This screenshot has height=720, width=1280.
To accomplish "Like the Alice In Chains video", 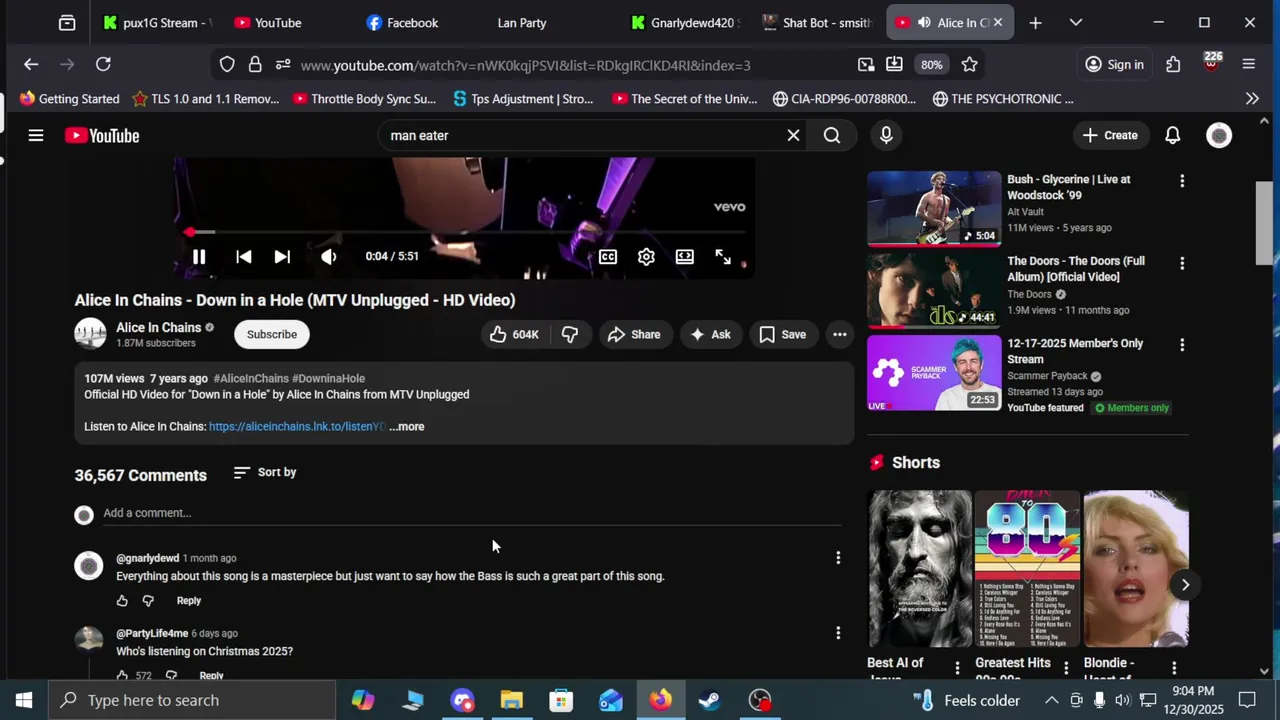I will coord(514,335).
